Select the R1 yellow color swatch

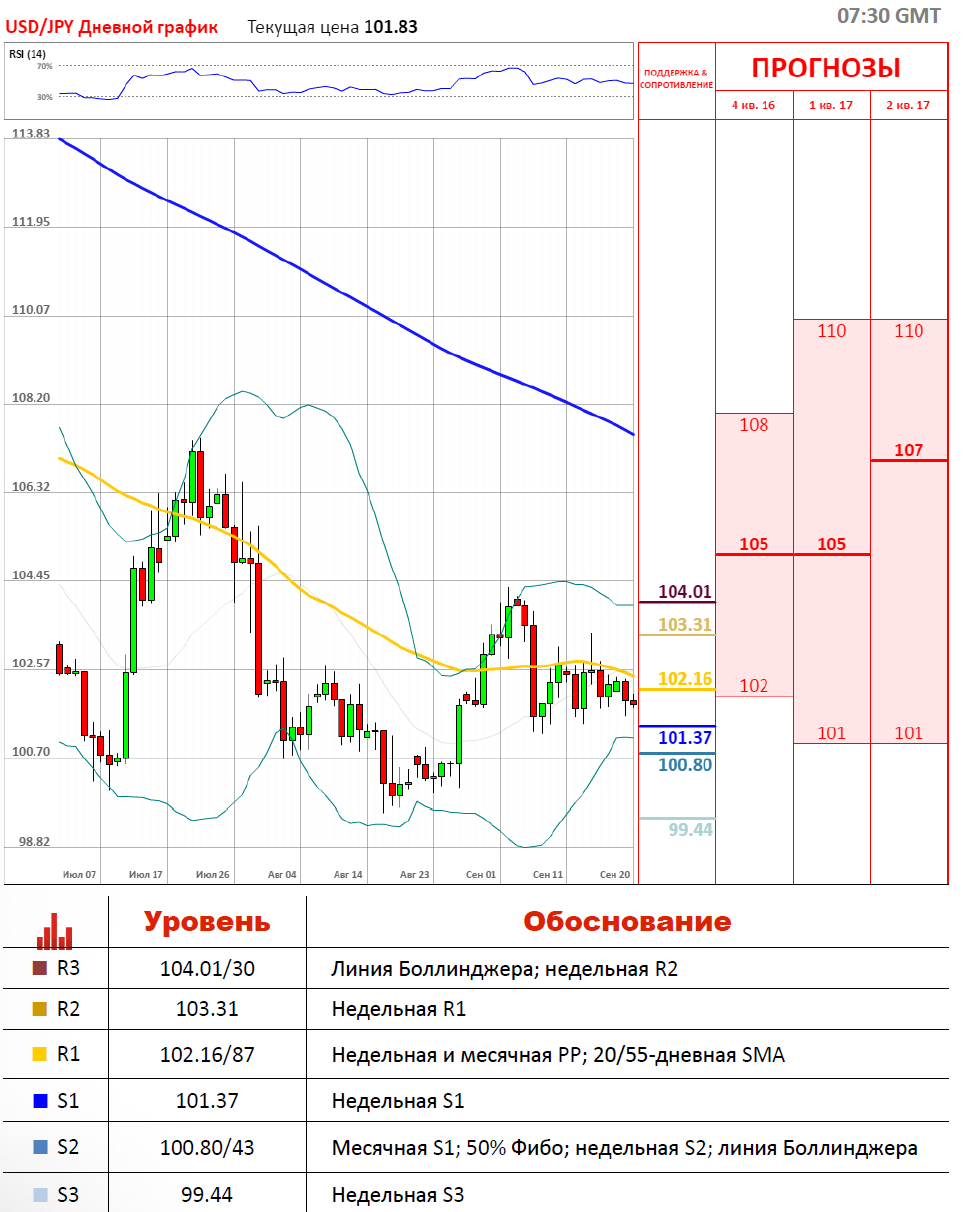(40, 1055)
